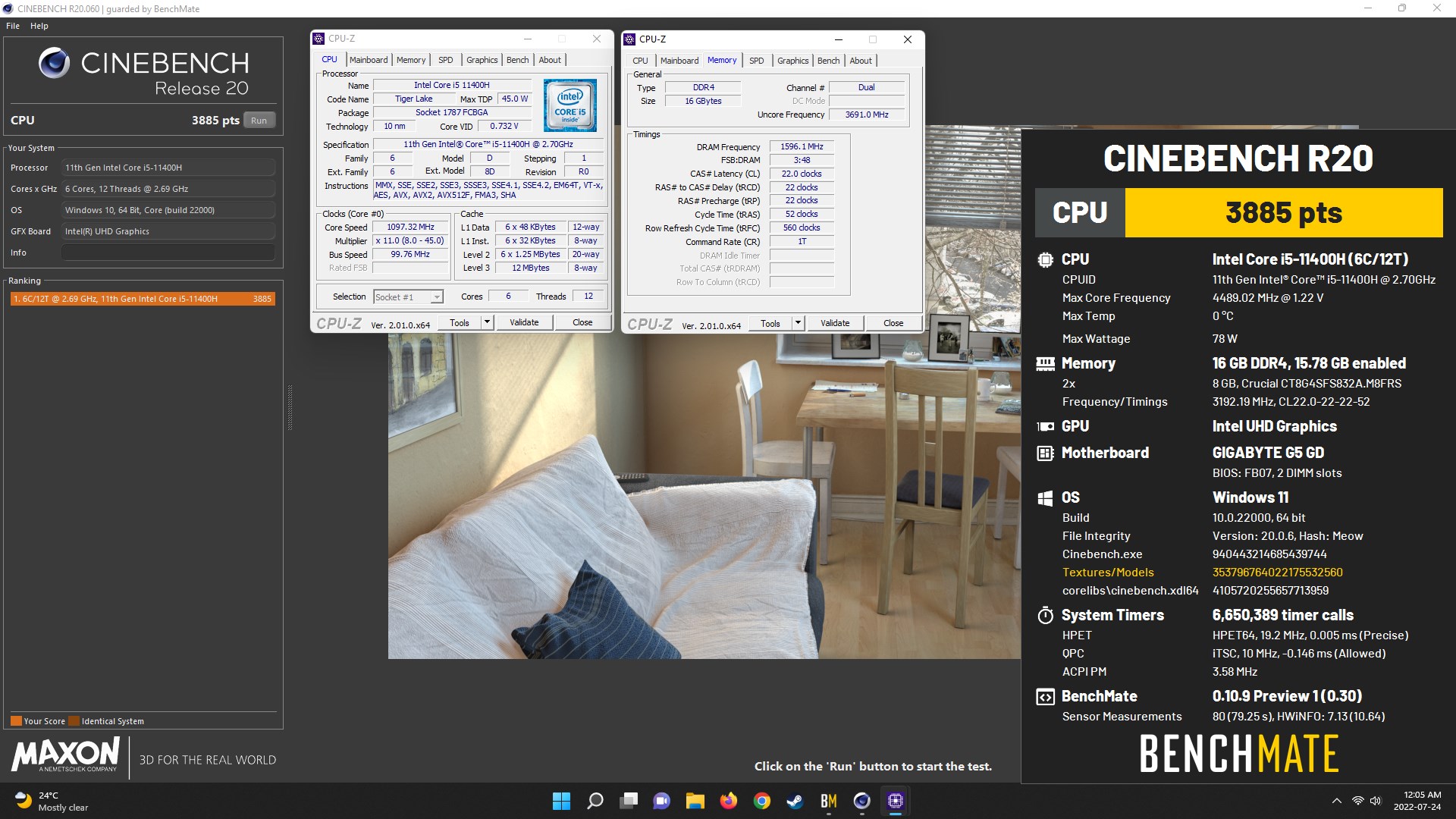Screen dimensions: 1456x819
Task: Open the weather widget showing 24°C
Action: [52, 801]
